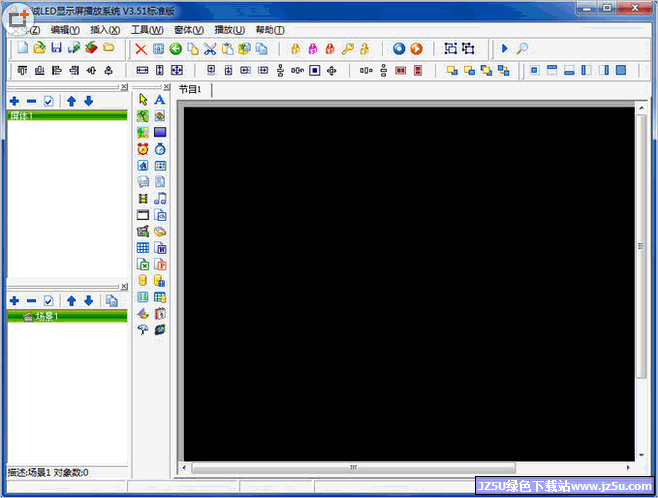Screen dimensions: 658x498
Task: Open the 编辑(Y) menu
Action: coord(65,30)
